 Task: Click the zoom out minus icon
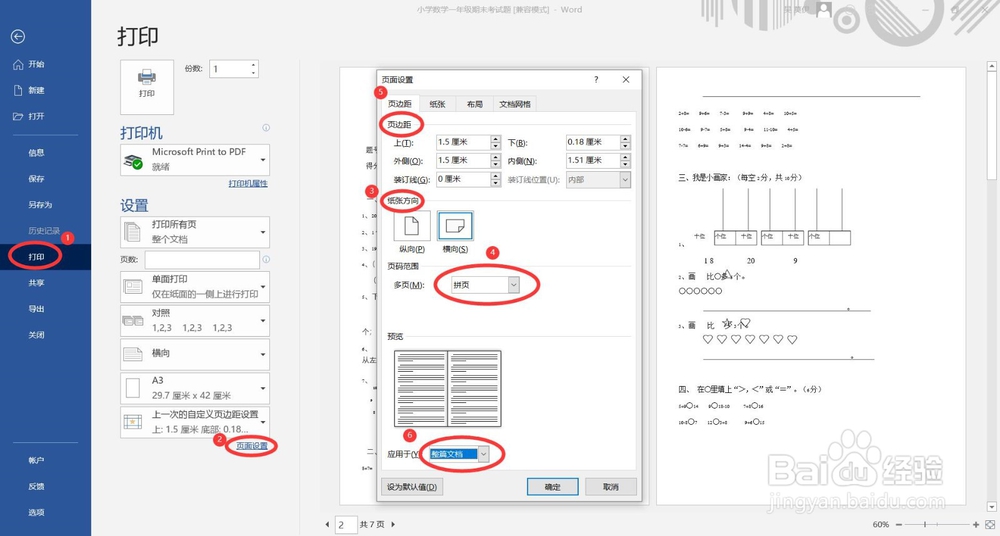(899, 525)
